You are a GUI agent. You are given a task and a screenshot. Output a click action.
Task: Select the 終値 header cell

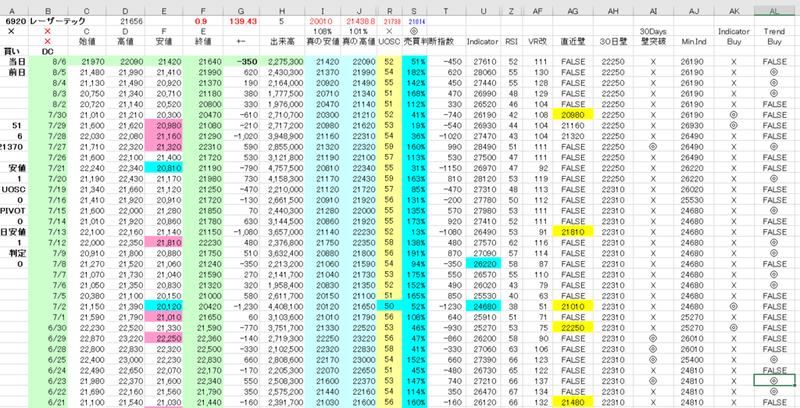[203, 41]
